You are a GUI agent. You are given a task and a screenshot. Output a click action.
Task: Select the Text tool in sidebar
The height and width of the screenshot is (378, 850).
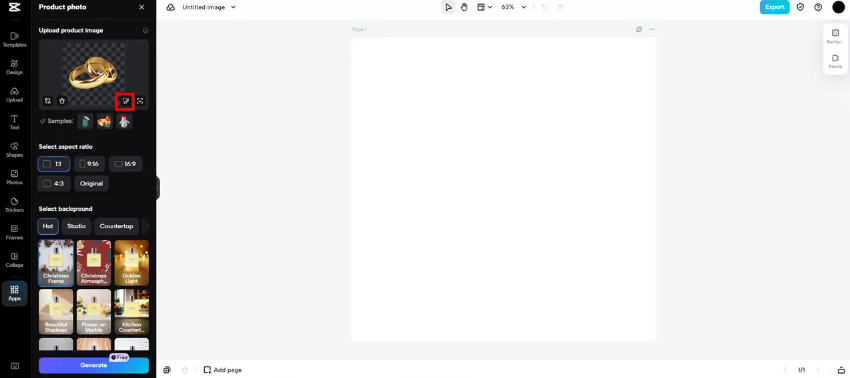[15, 123]
